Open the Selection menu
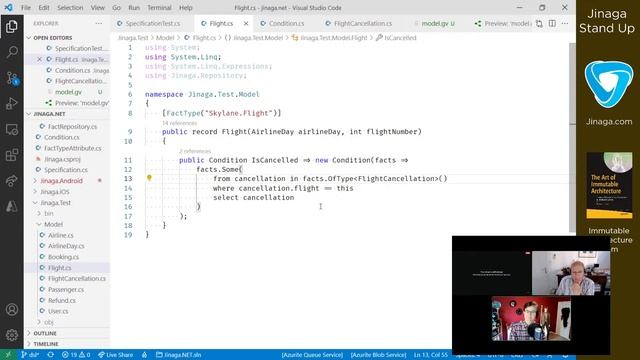Screen dimensions: 640x360 pyautogui.click(x=70, y=8)
